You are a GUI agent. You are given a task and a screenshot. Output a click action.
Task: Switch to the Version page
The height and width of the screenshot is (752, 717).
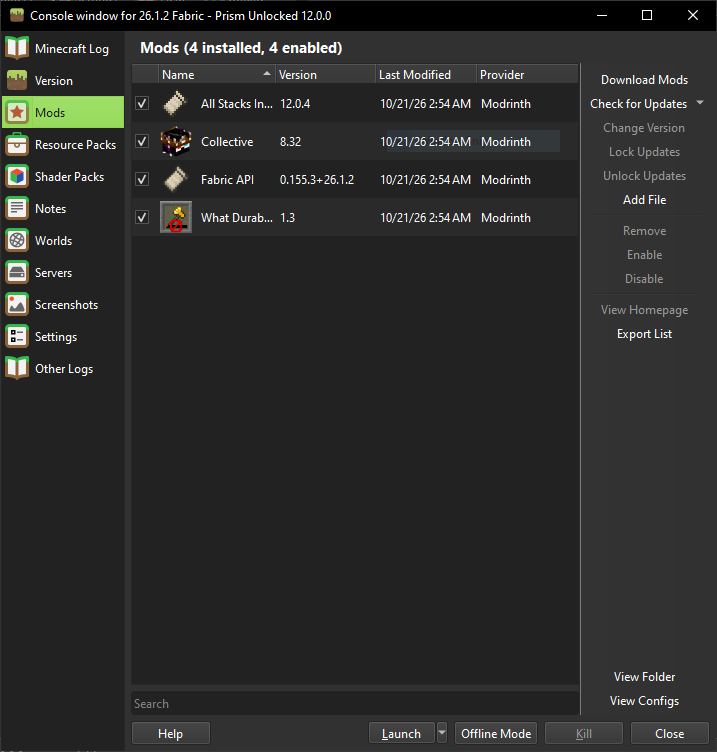click(63, 81)
